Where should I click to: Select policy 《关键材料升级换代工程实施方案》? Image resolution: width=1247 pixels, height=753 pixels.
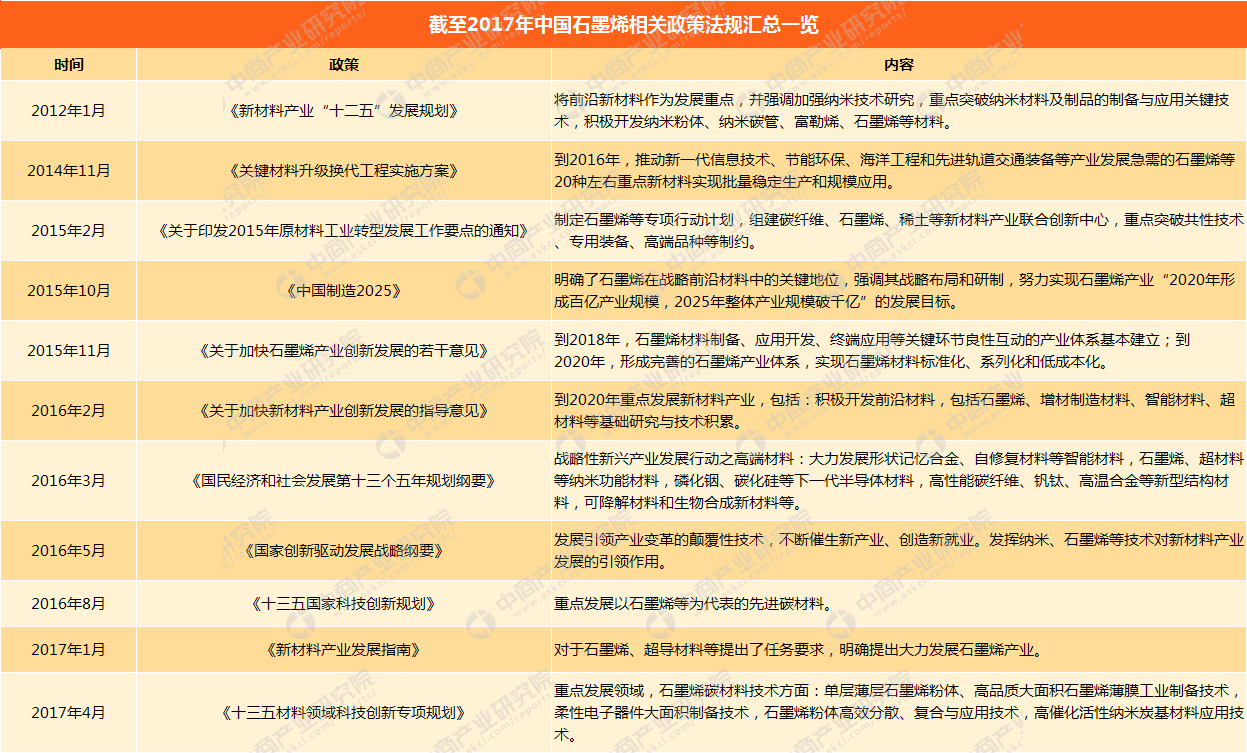(x=343, y=171)
